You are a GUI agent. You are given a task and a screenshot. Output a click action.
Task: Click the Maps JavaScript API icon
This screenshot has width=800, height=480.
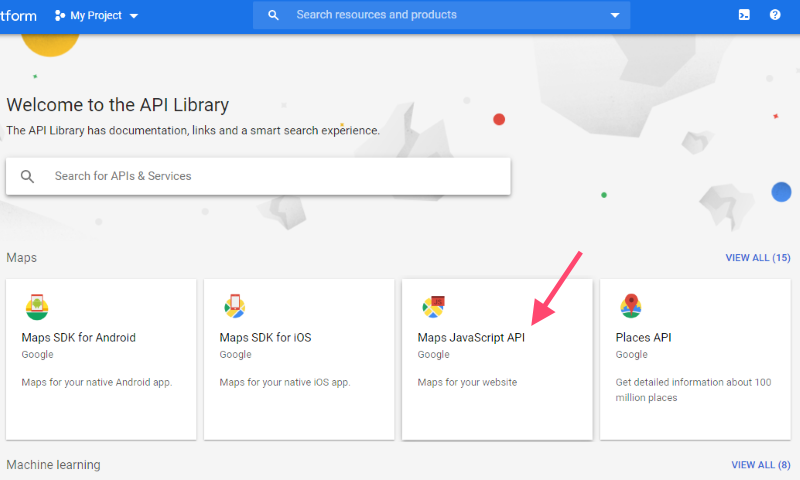[x=434, y=307]
